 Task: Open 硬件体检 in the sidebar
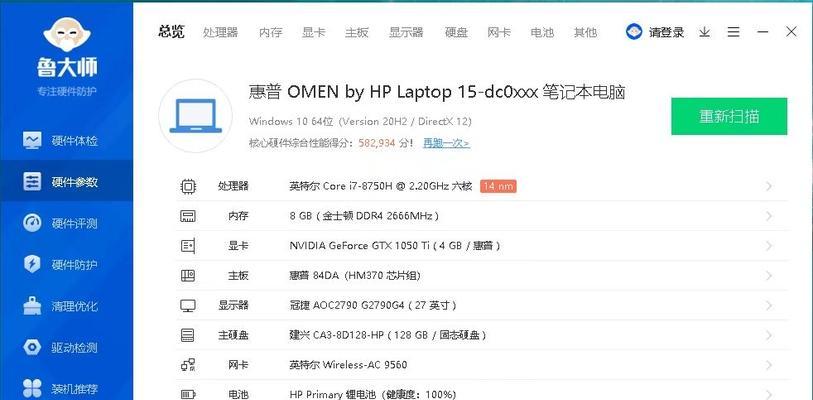click(x=66, y=141)
